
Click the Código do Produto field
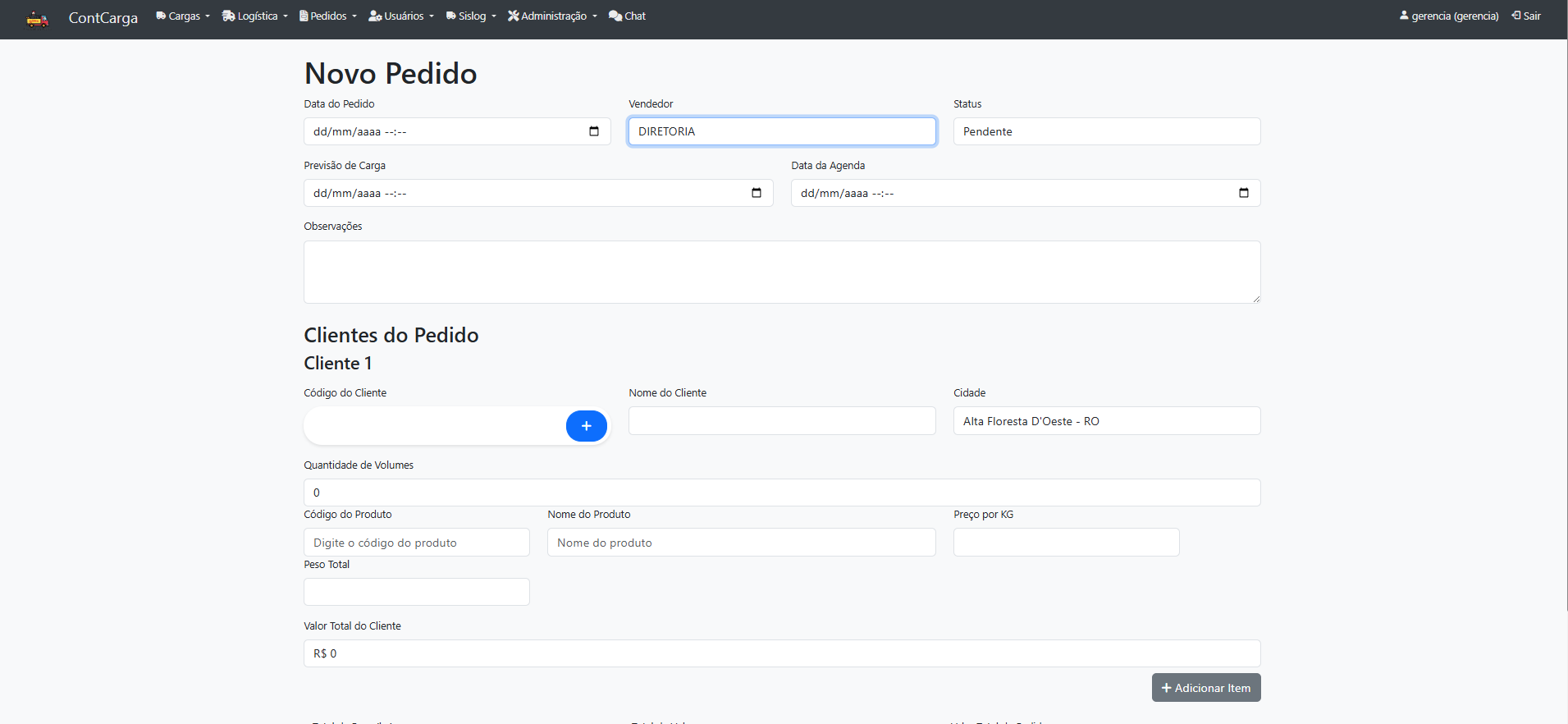[x=416, y=543]
